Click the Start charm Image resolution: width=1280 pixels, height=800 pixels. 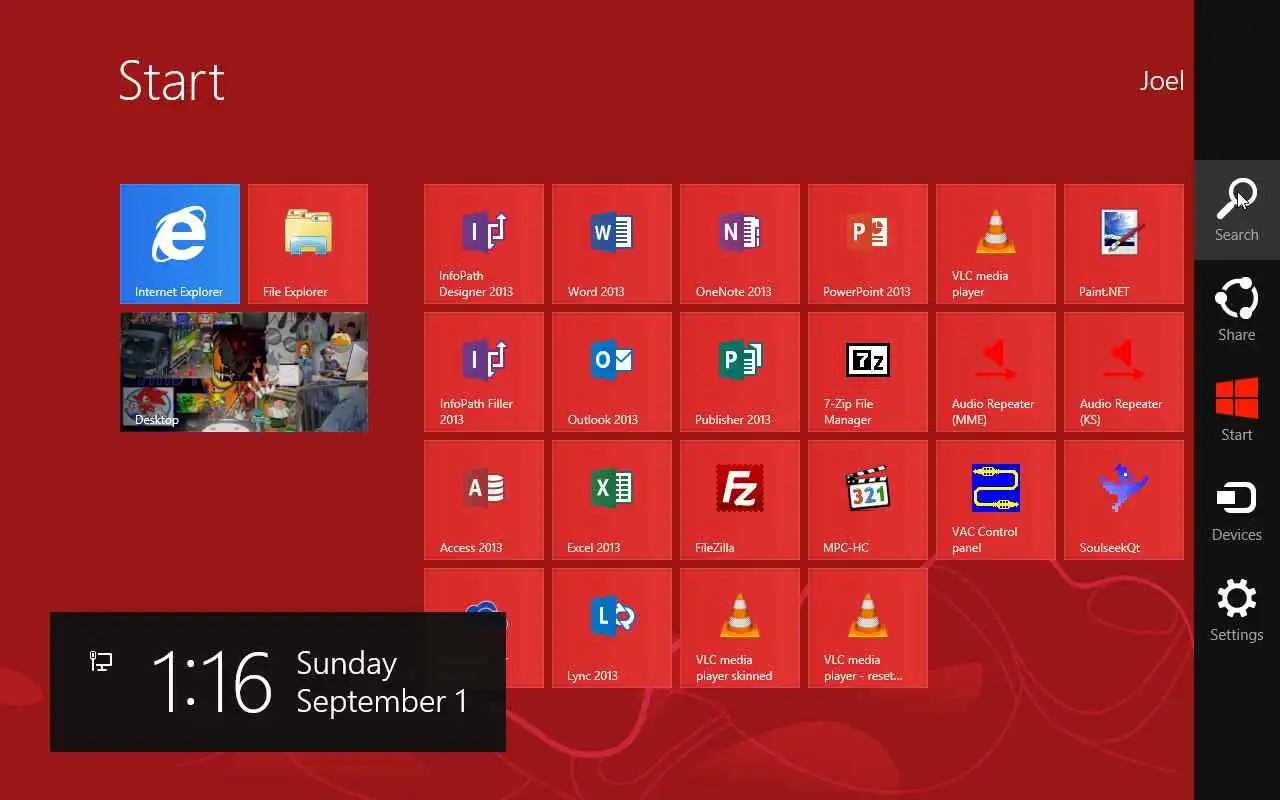1237,410
